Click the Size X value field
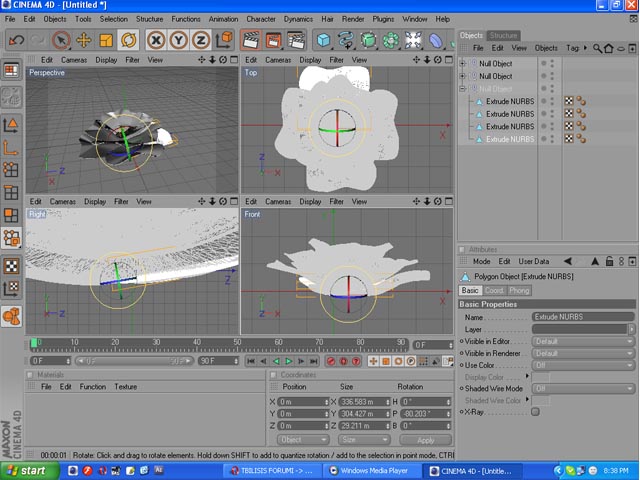Screen dimensions: 640x480 pos(364,402)
